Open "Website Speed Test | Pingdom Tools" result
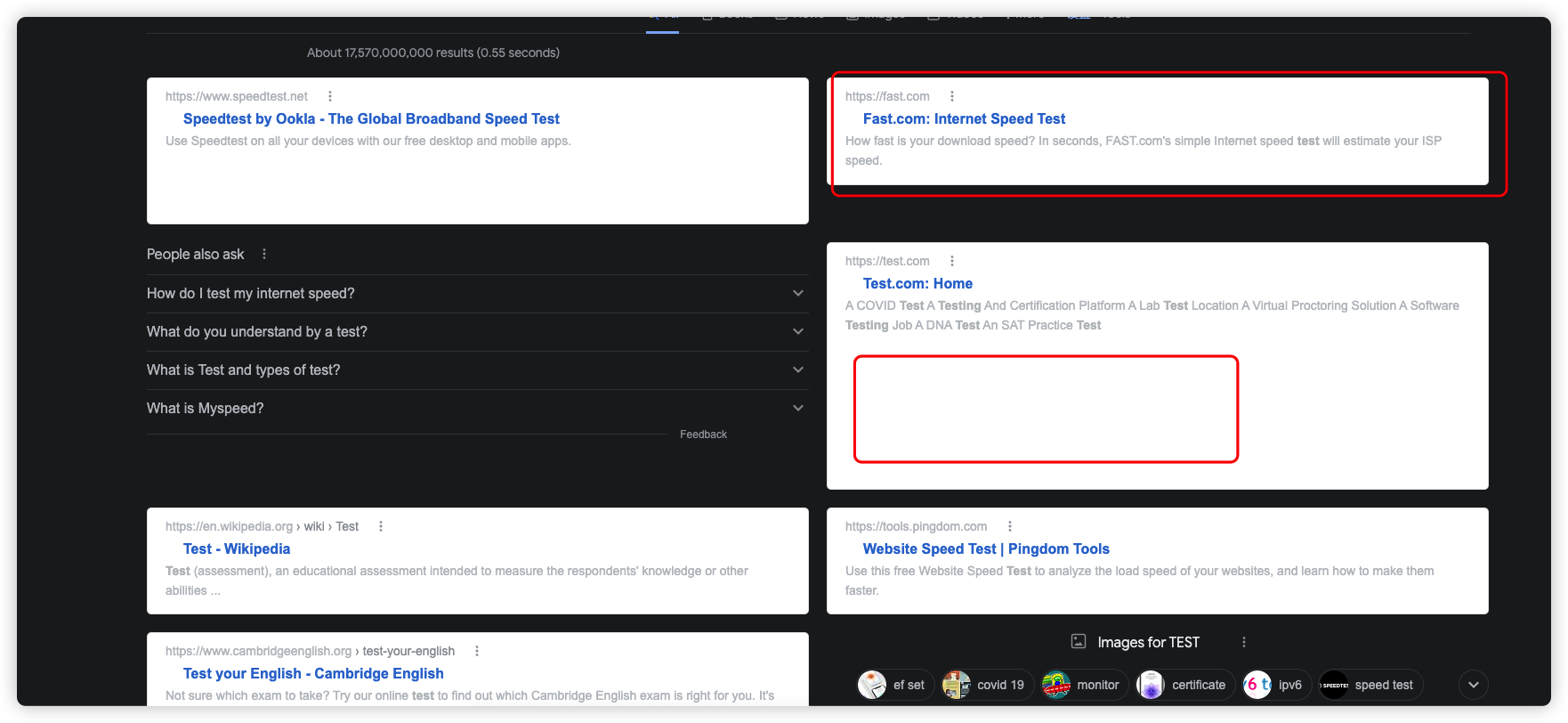This screenshot has height=723, width=1568. click(986, 548)
